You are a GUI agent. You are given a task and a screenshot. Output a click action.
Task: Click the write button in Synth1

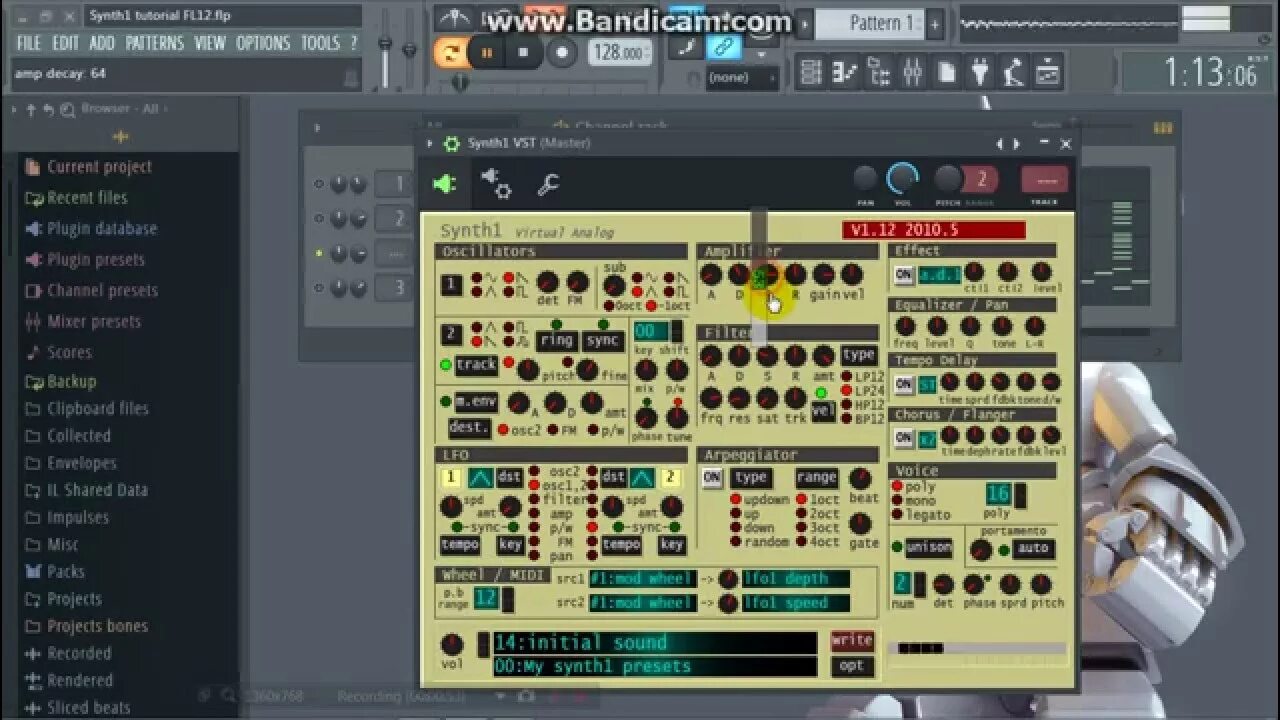pos(852,641)
